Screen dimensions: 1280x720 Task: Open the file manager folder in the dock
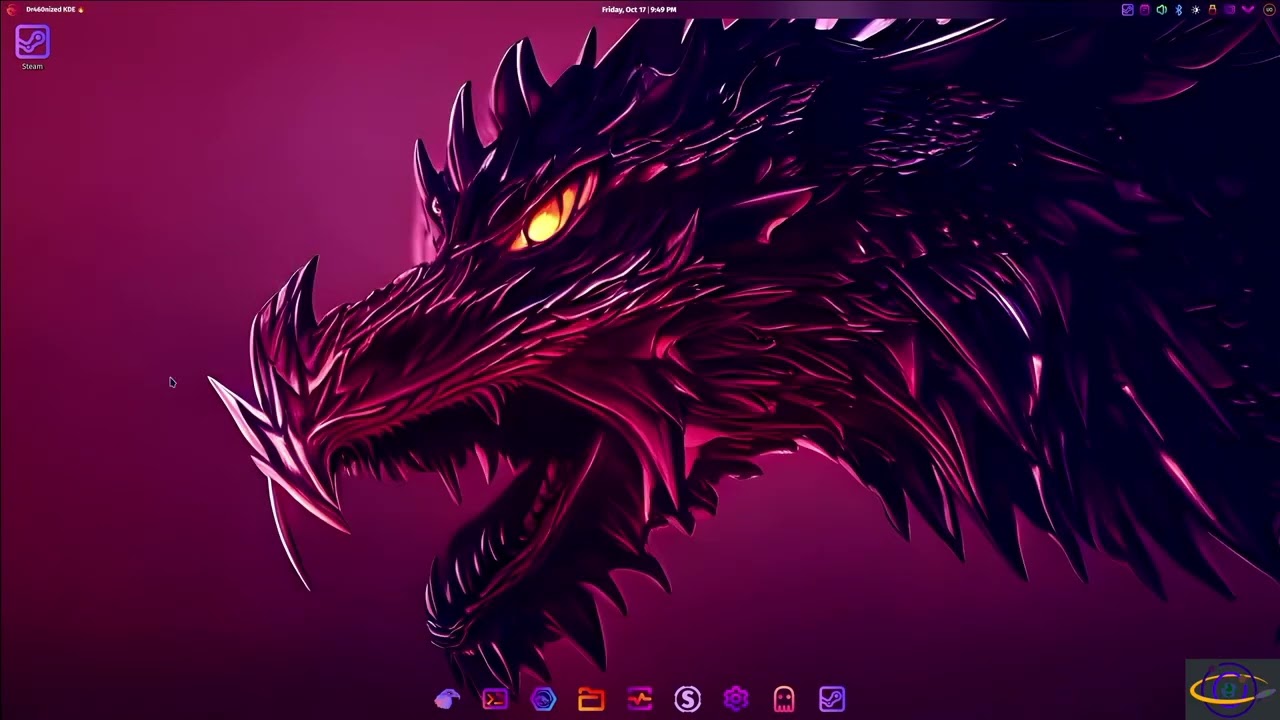pos(591,699)
